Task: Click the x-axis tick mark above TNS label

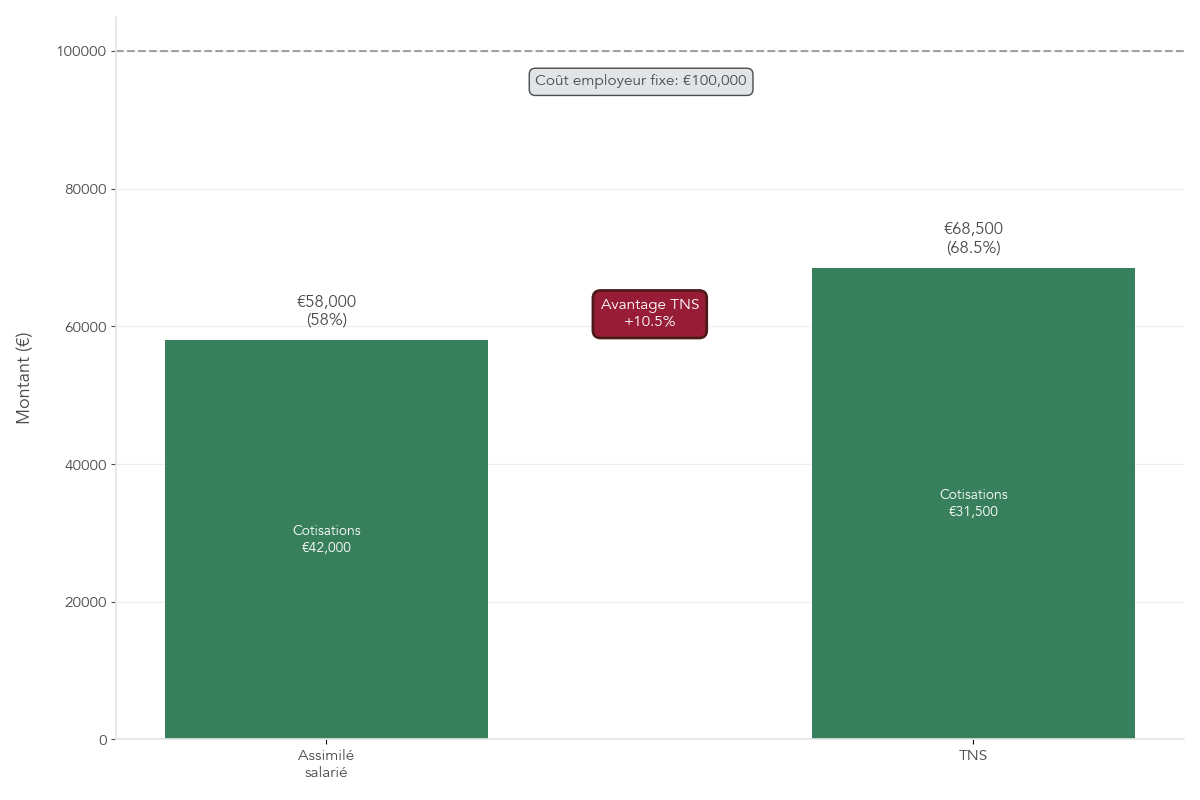Action: pyautogui.click(x=973, y=742)
